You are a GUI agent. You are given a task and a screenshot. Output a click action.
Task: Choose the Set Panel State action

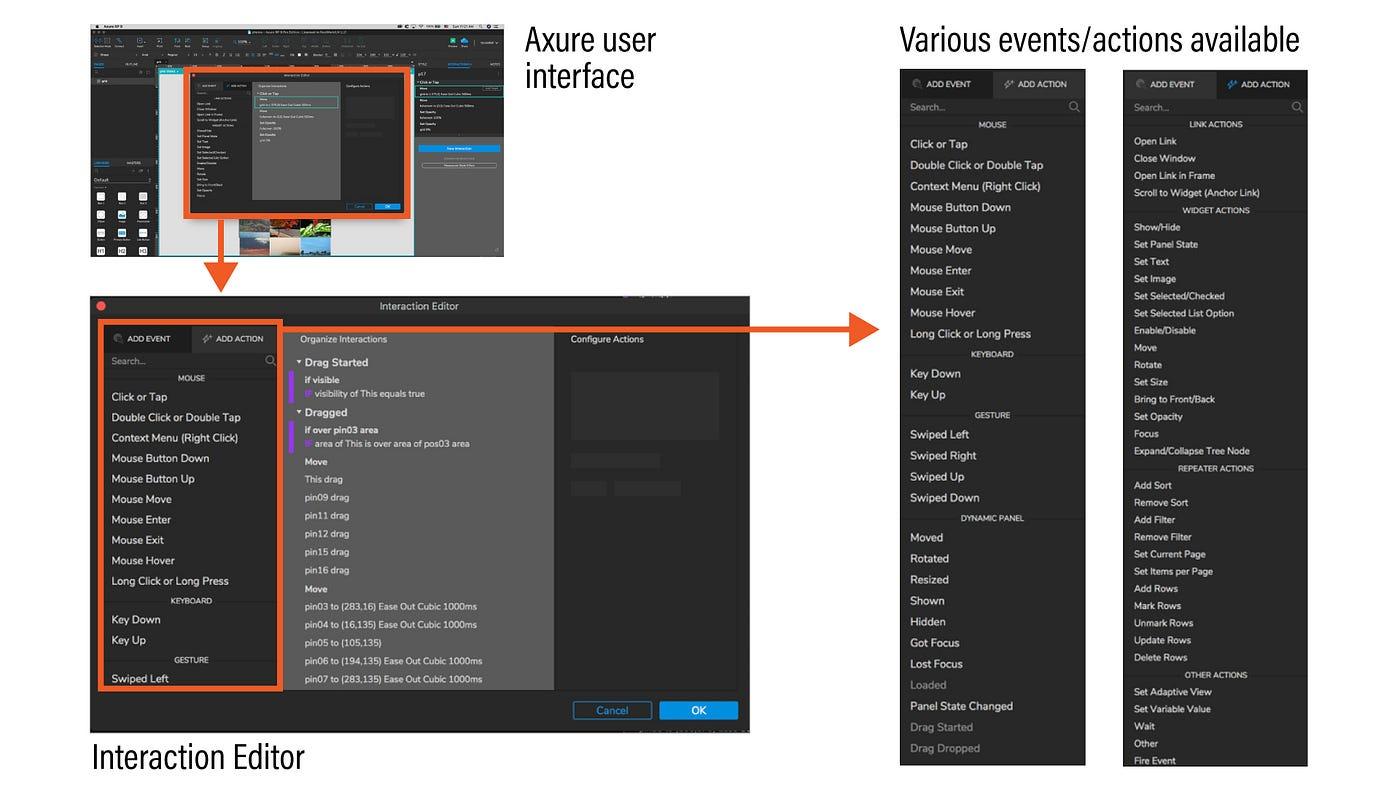(1165, 244)
